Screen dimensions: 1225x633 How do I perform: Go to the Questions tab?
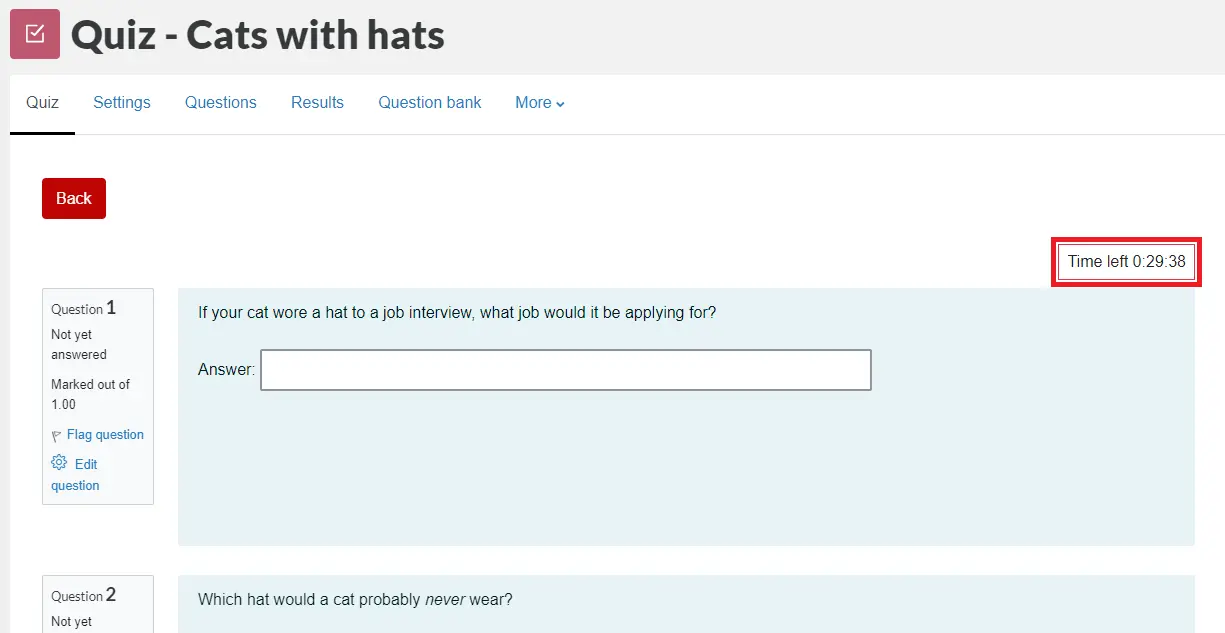[221, 103]
